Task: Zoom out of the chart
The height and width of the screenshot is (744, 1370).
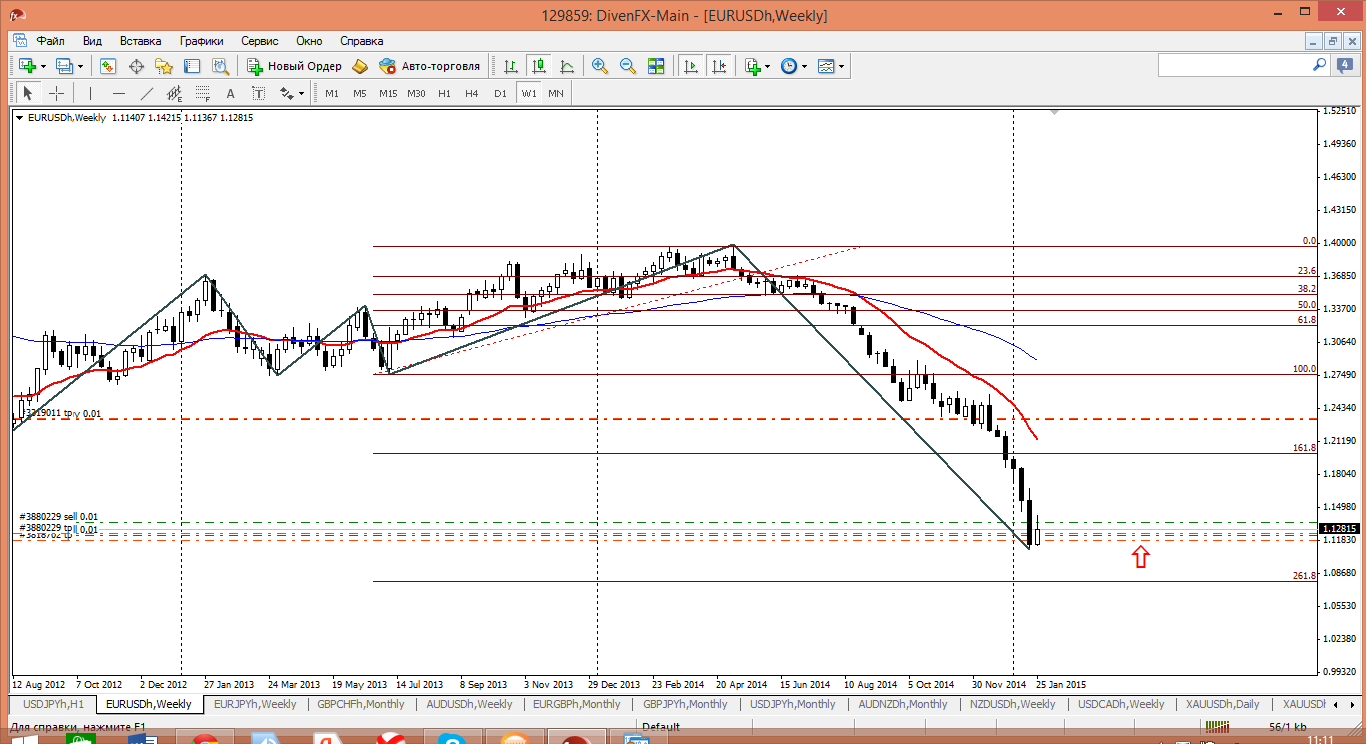Action: (628, 66)
